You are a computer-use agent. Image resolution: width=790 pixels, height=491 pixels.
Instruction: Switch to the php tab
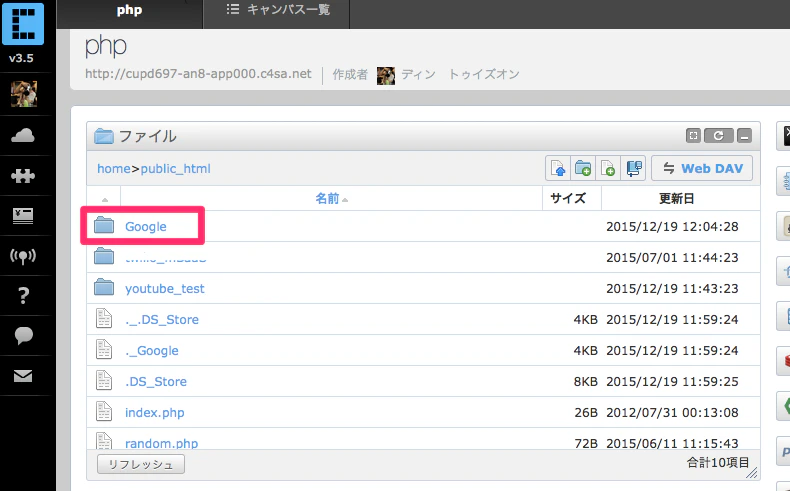click(x=129, y=10)
